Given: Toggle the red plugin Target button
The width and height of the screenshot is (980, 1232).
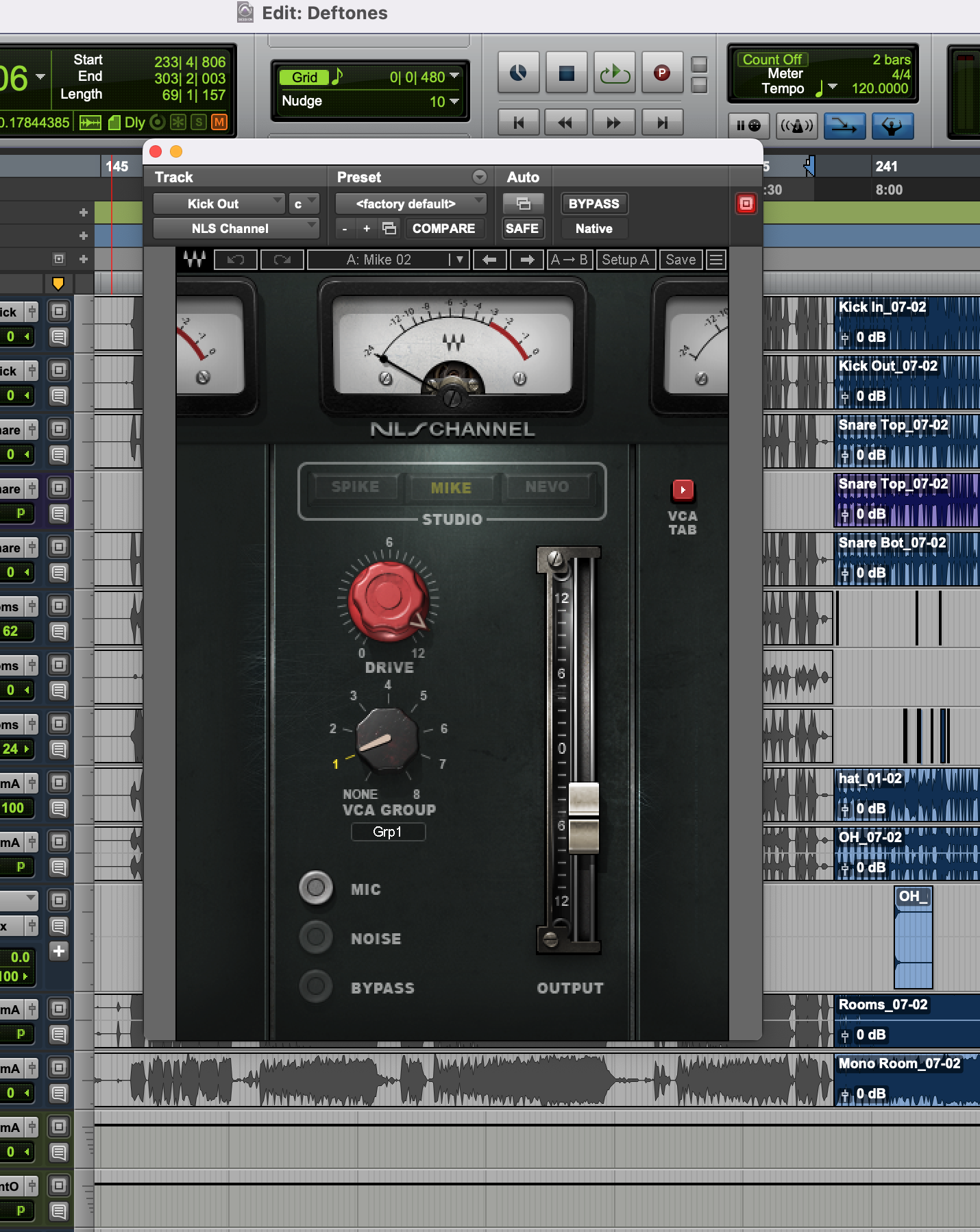Looking at the screenshot, I should 746,204.
